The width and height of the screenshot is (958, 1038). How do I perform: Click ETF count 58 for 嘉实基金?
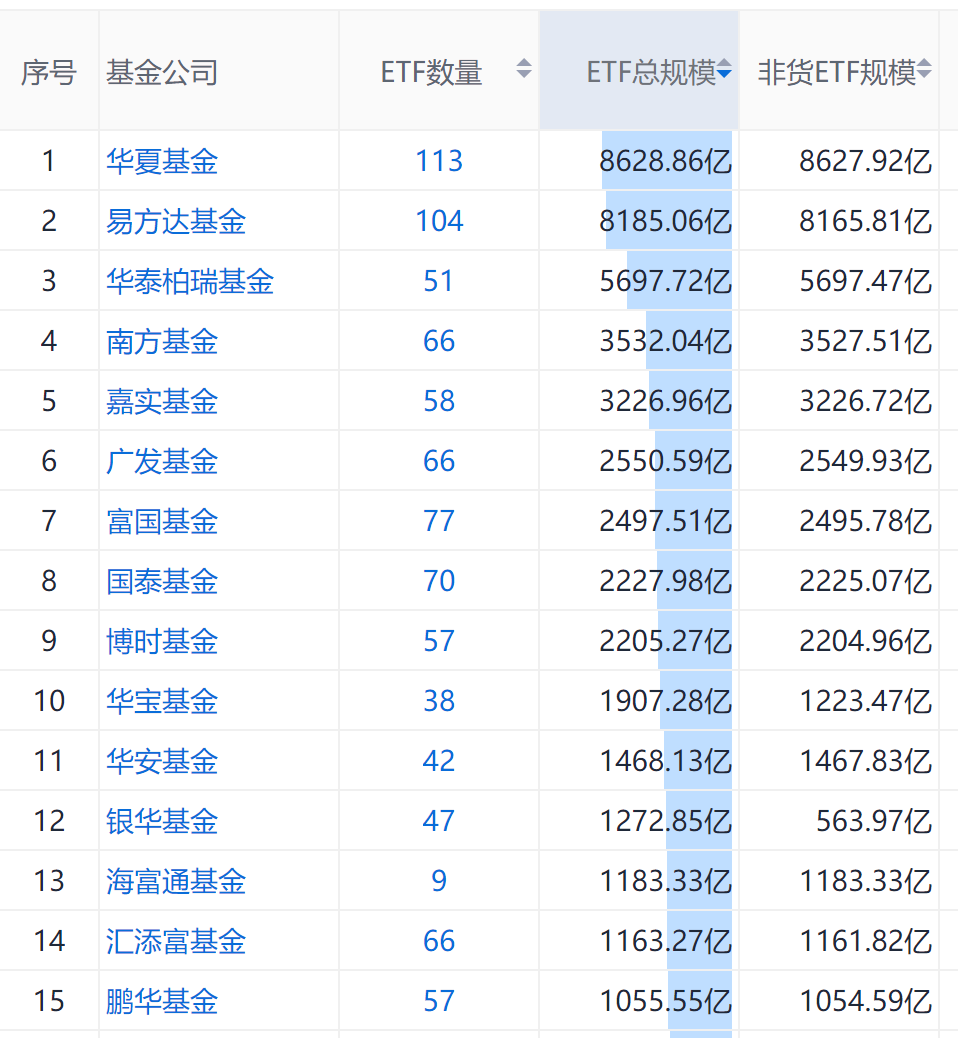439,401
